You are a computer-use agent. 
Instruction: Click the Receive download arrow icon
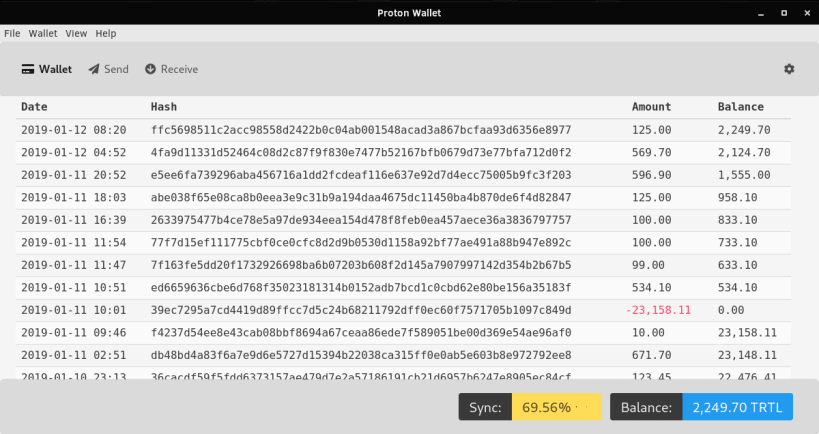point(150,69)
